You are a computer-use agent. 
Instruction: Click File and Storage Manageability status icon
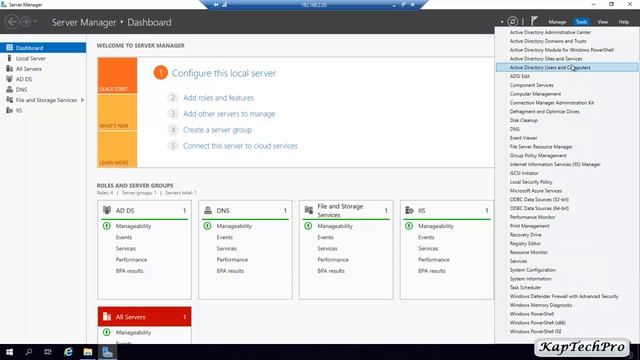[308, 226]
